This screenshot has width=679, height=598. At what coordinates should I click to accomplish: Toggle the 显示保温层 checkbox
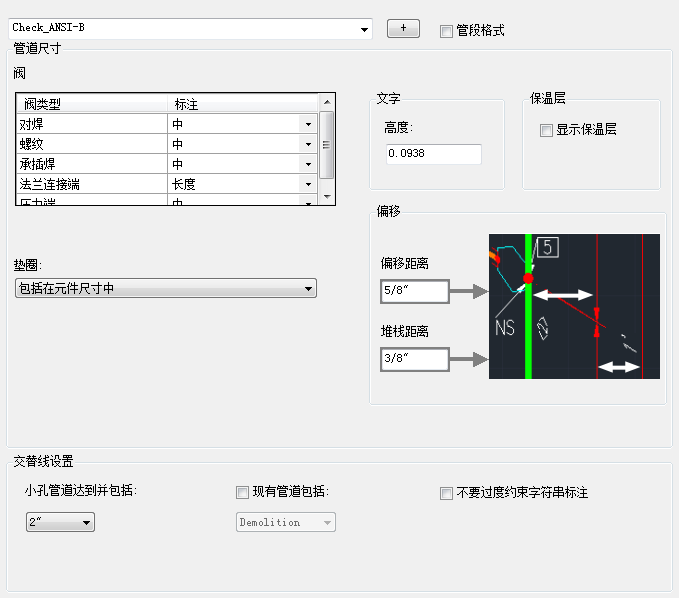(x=546, y=130)
